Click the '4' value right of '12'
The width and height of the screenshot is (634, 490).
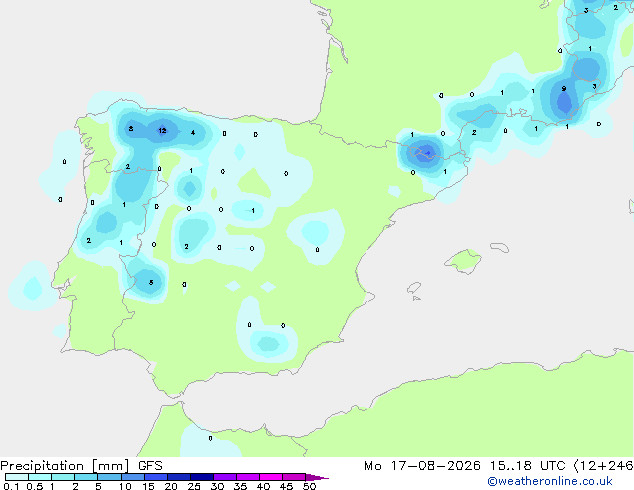pyautogui.click(x=193, y=132)
